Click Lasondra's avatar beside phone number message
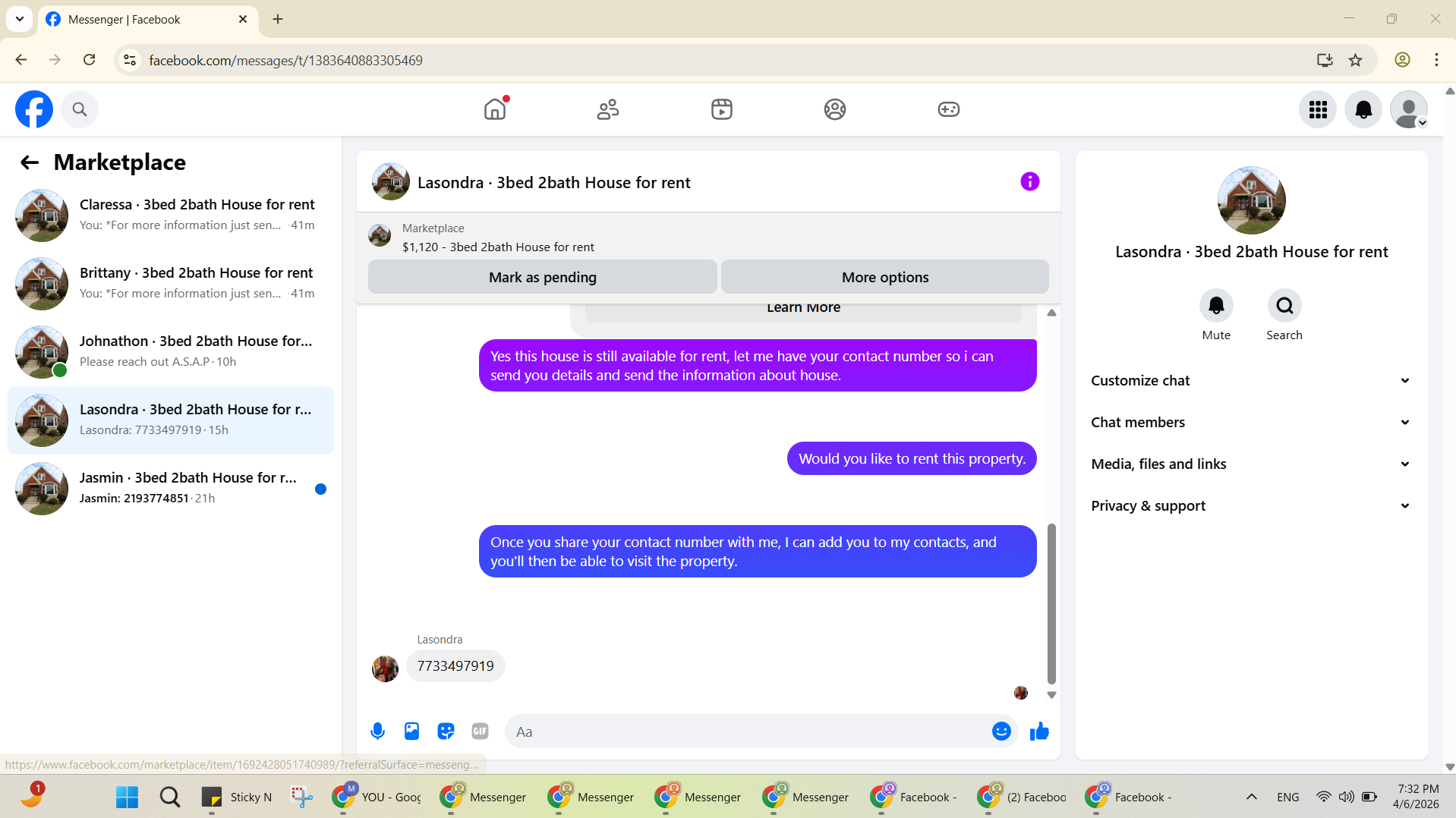The width and height of the screenshot is (1456, 818). 385,669
